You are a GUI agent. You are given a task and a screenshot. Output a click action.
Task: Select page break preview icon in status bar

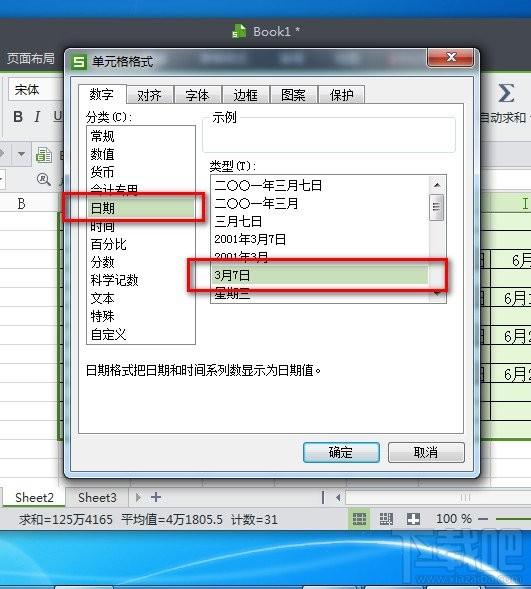[386, 520]
